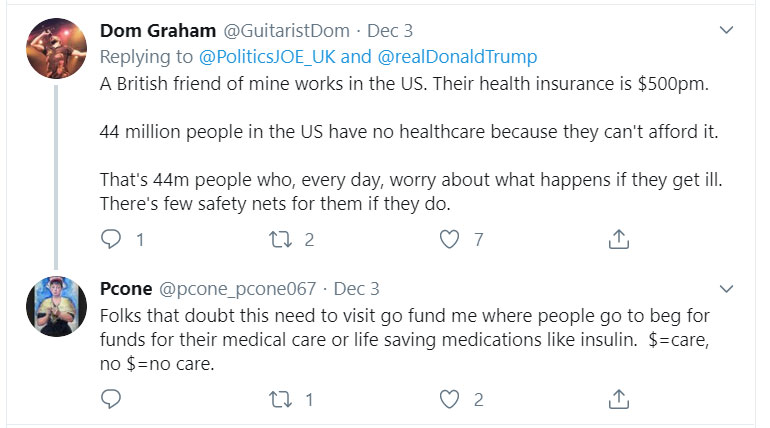
Task: Reply to Pcone's tweet
Action: click(112, 399)
